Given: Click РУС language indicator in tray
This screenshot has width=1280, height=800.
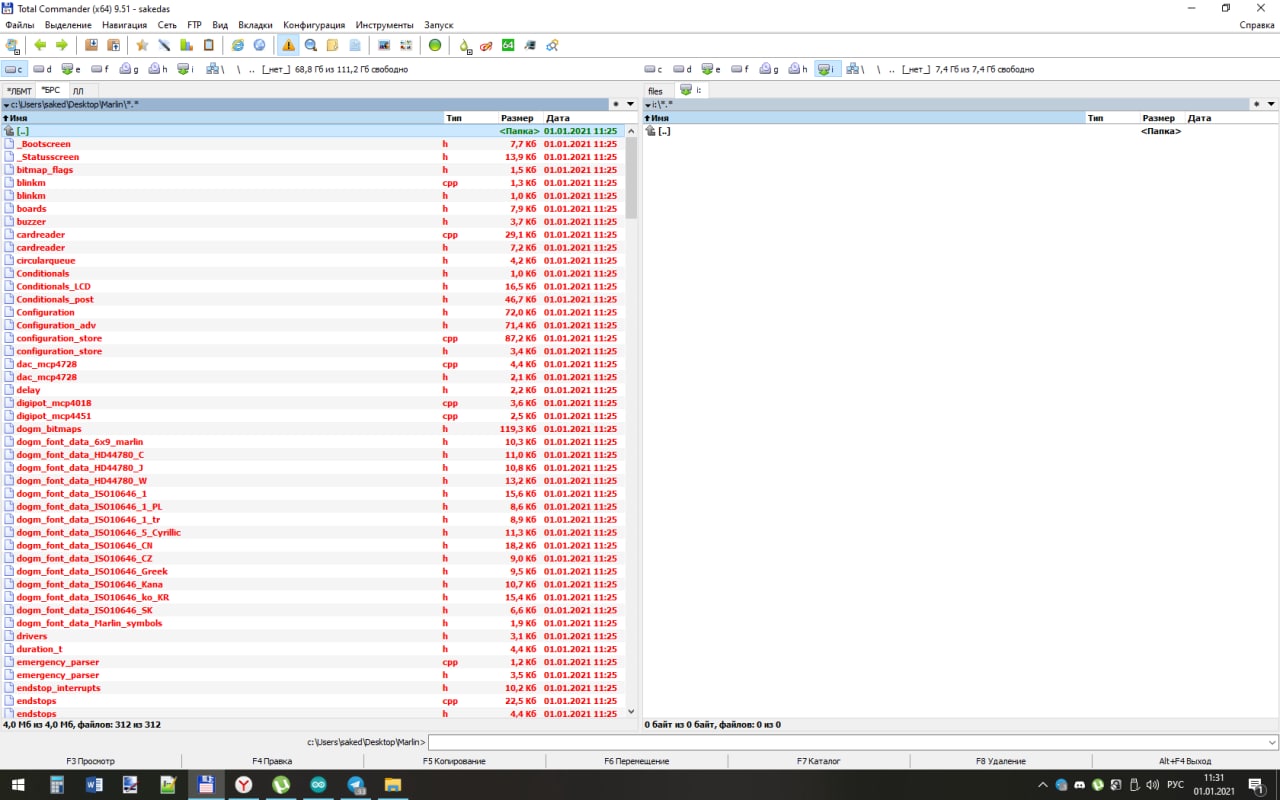Looking at the screenshot, I should click(1177, 785).
